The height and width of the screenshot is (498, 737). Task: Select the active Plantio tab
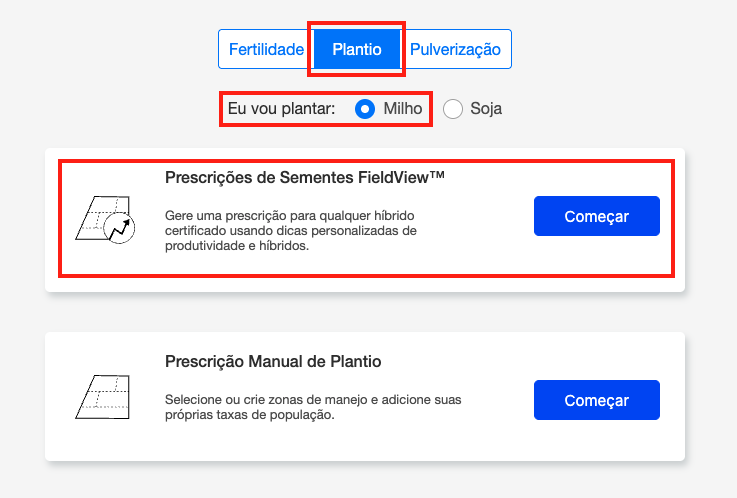pyautogui.click(x=357, y=49)
